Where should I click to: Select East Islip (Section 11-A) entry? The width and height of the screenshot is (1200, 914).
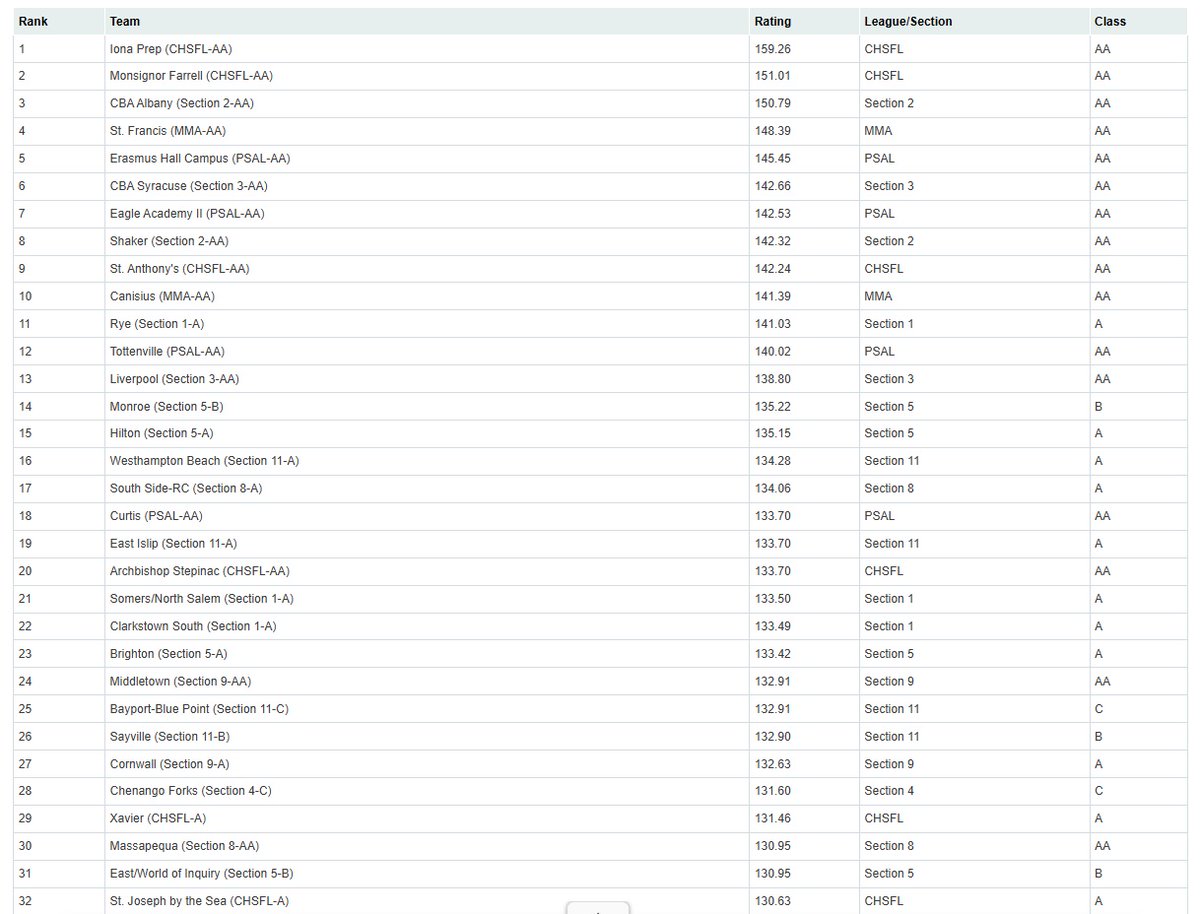(x=173, y=543)
